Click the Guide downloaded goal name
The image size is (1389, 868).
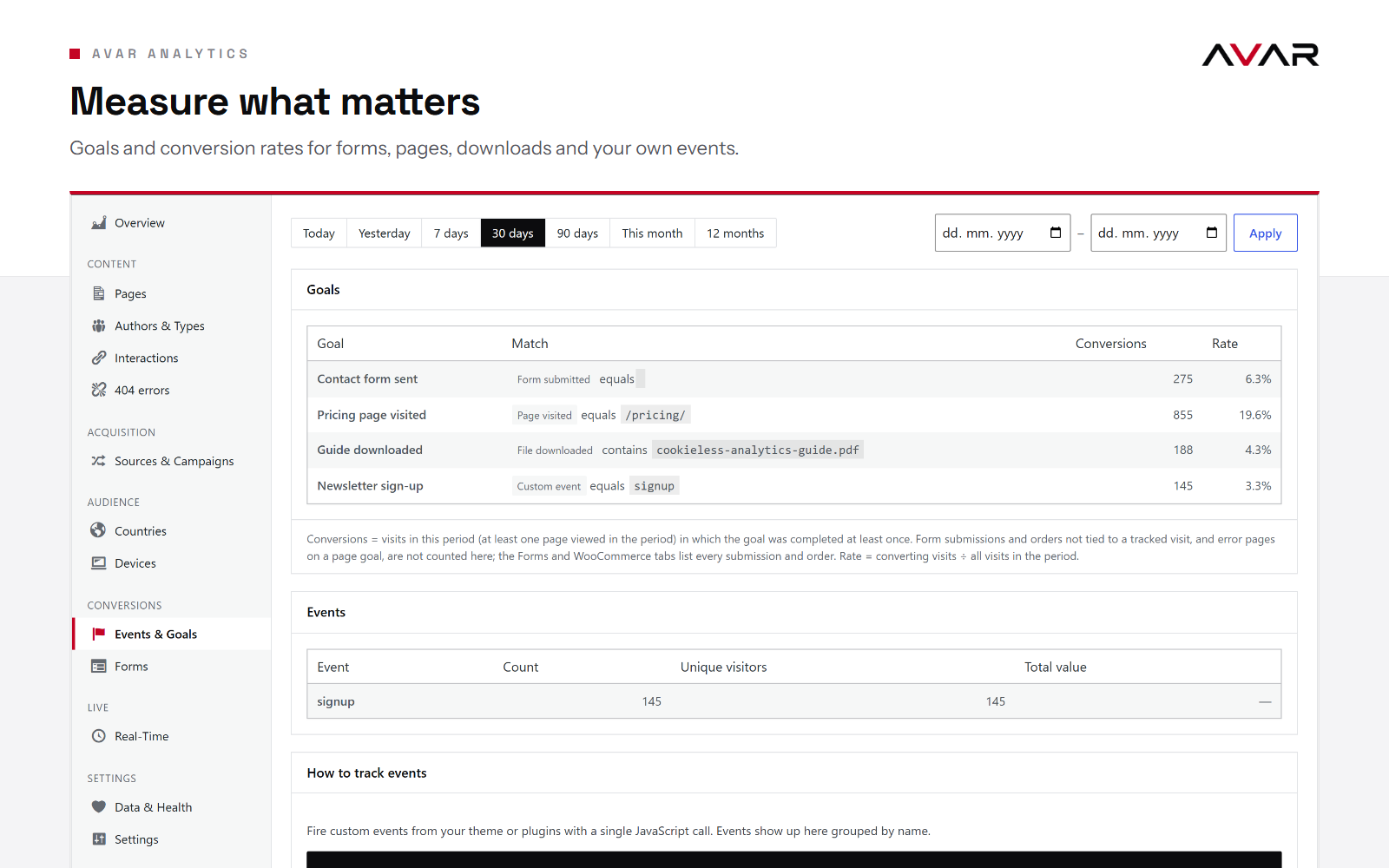click(370, 450)
